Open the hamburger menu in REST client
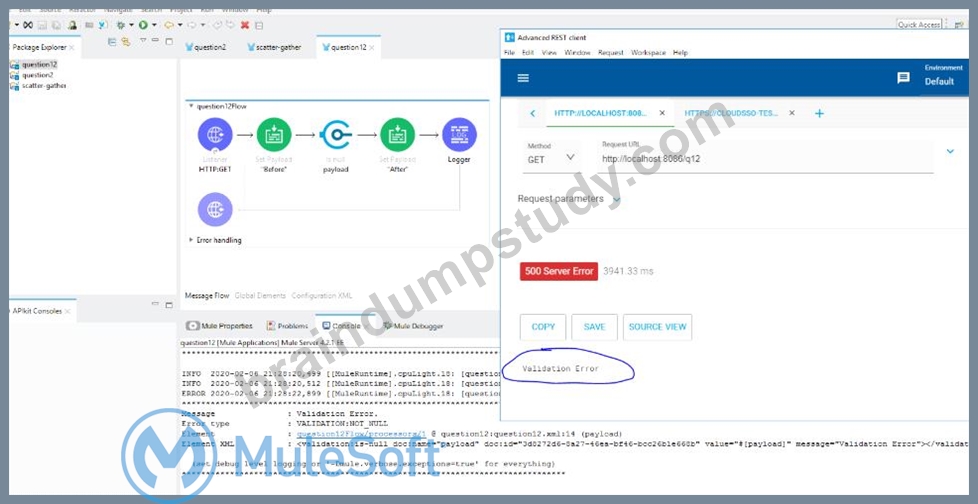Screen dimensions: 978x504 click(x=523, y=78)
